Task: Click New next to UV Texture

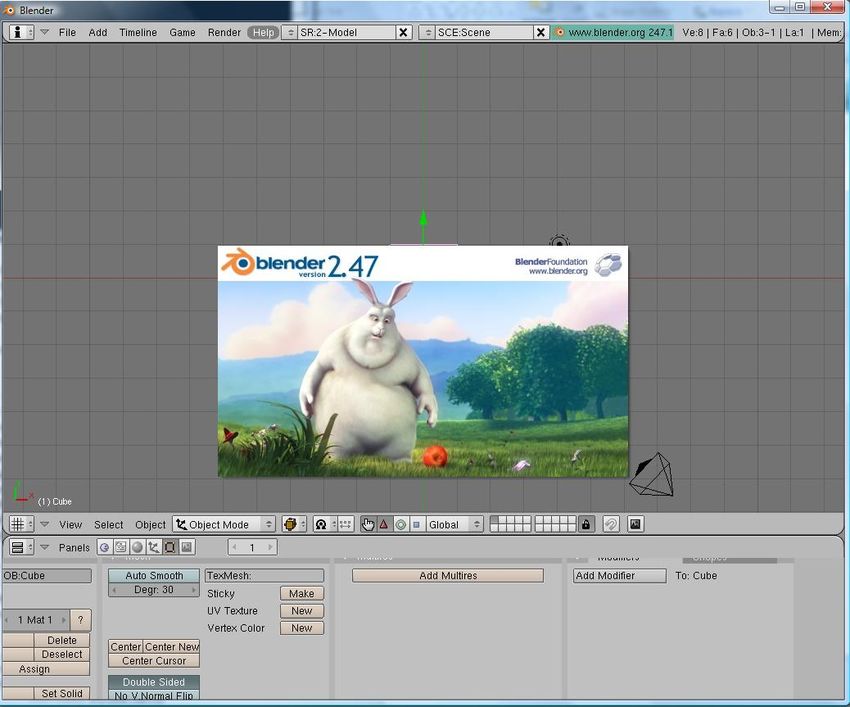Action: click(301, 611)
